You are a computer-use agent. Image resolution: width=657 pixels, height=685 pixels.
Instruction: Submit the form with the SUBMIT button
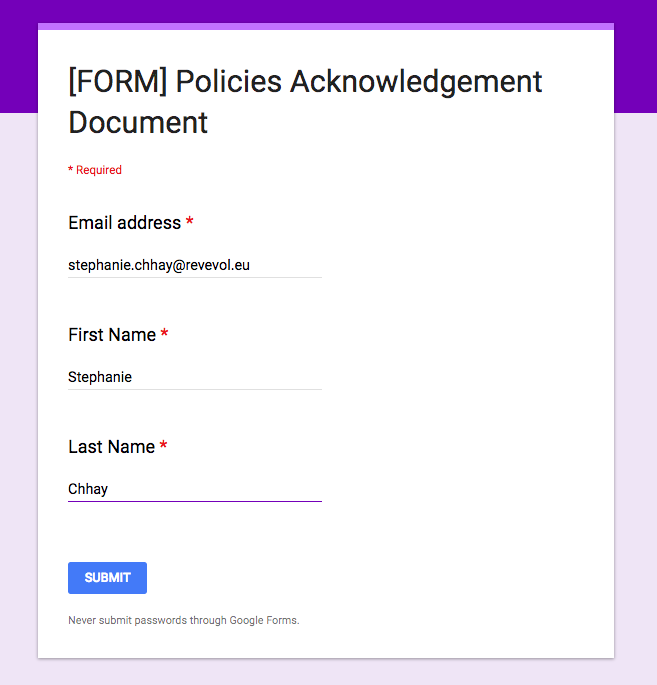[107, 578]
